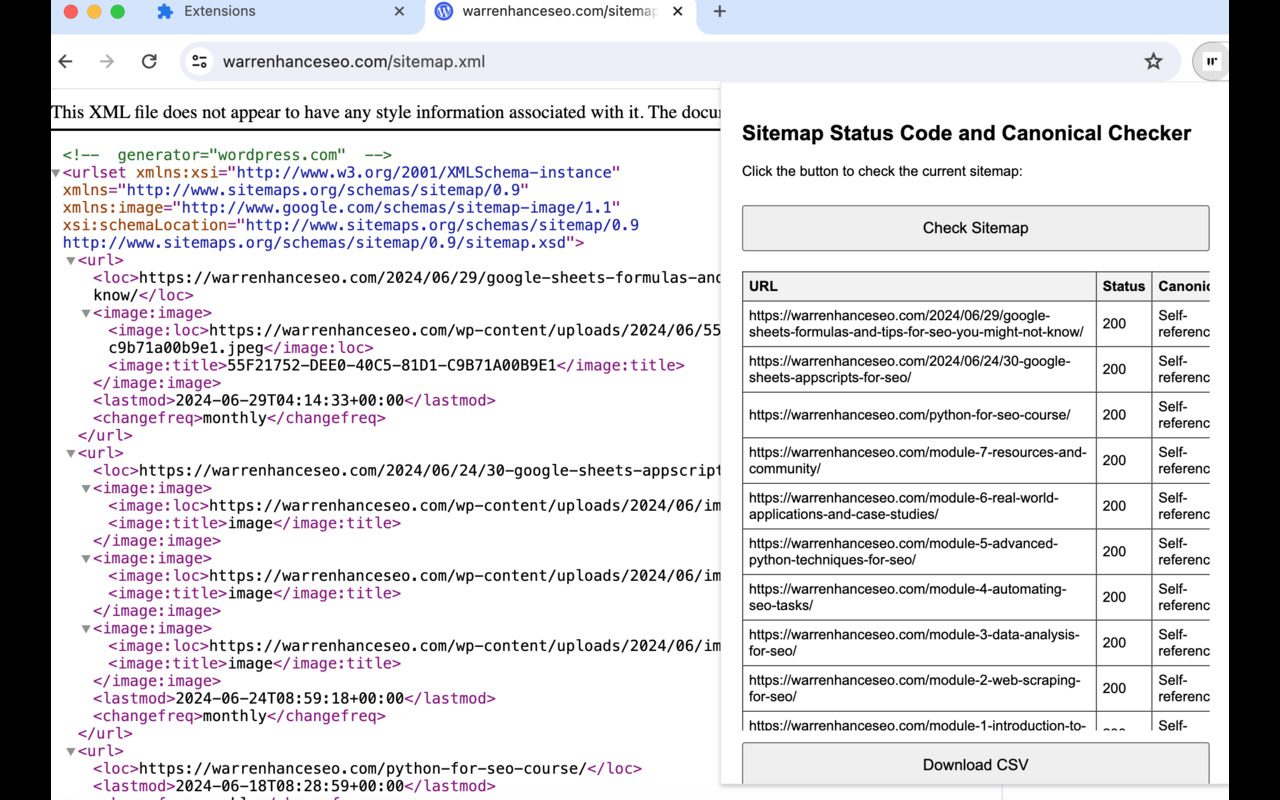Viewport: 1280px width, 800px height.
Task: Select the google-sheets-formulas-and-tips URL cell
Action: coord(919,324)
